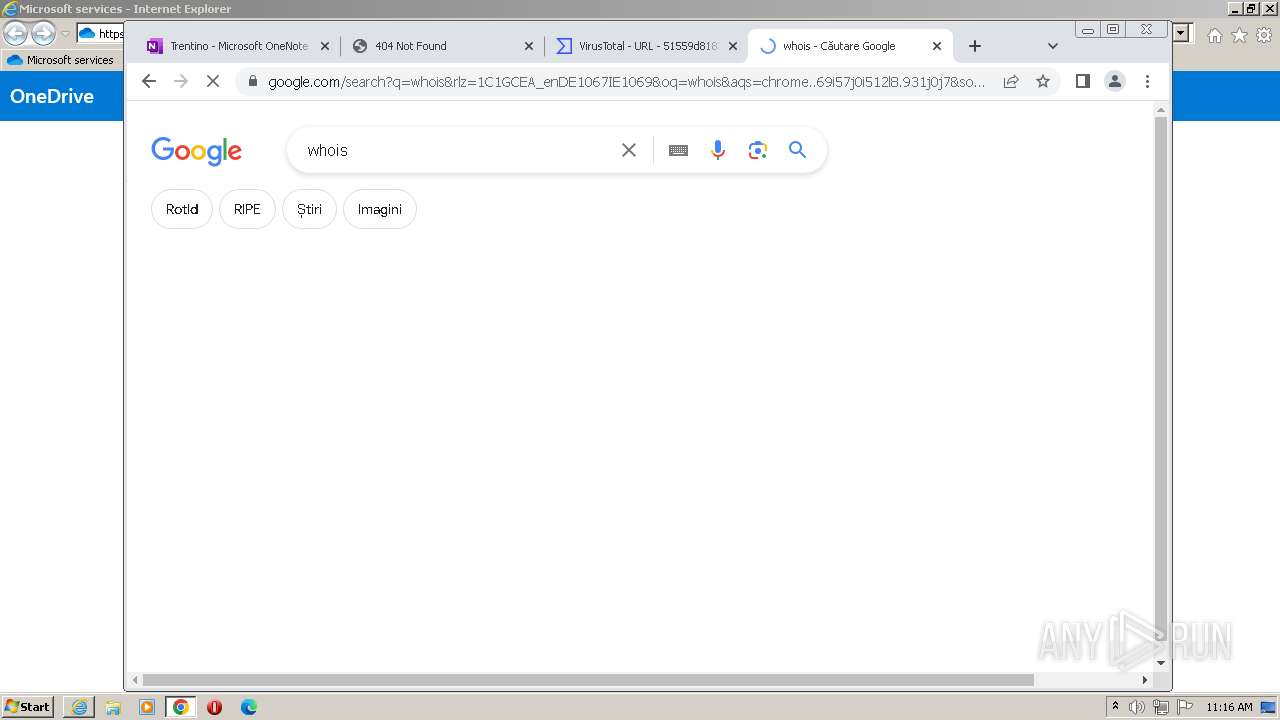The width and height of the screenshot is (1280, 720).
Task: Open Internet Explorer home icon
Action: point(1214,36)
